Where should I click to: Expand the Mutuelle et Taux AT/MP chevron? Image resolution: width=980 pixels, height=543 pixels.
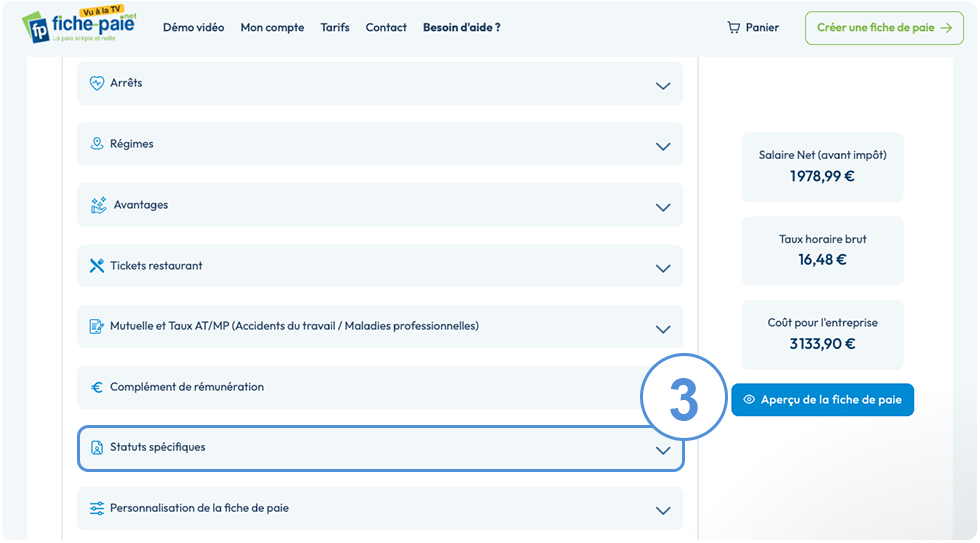(x=663, y=329)
